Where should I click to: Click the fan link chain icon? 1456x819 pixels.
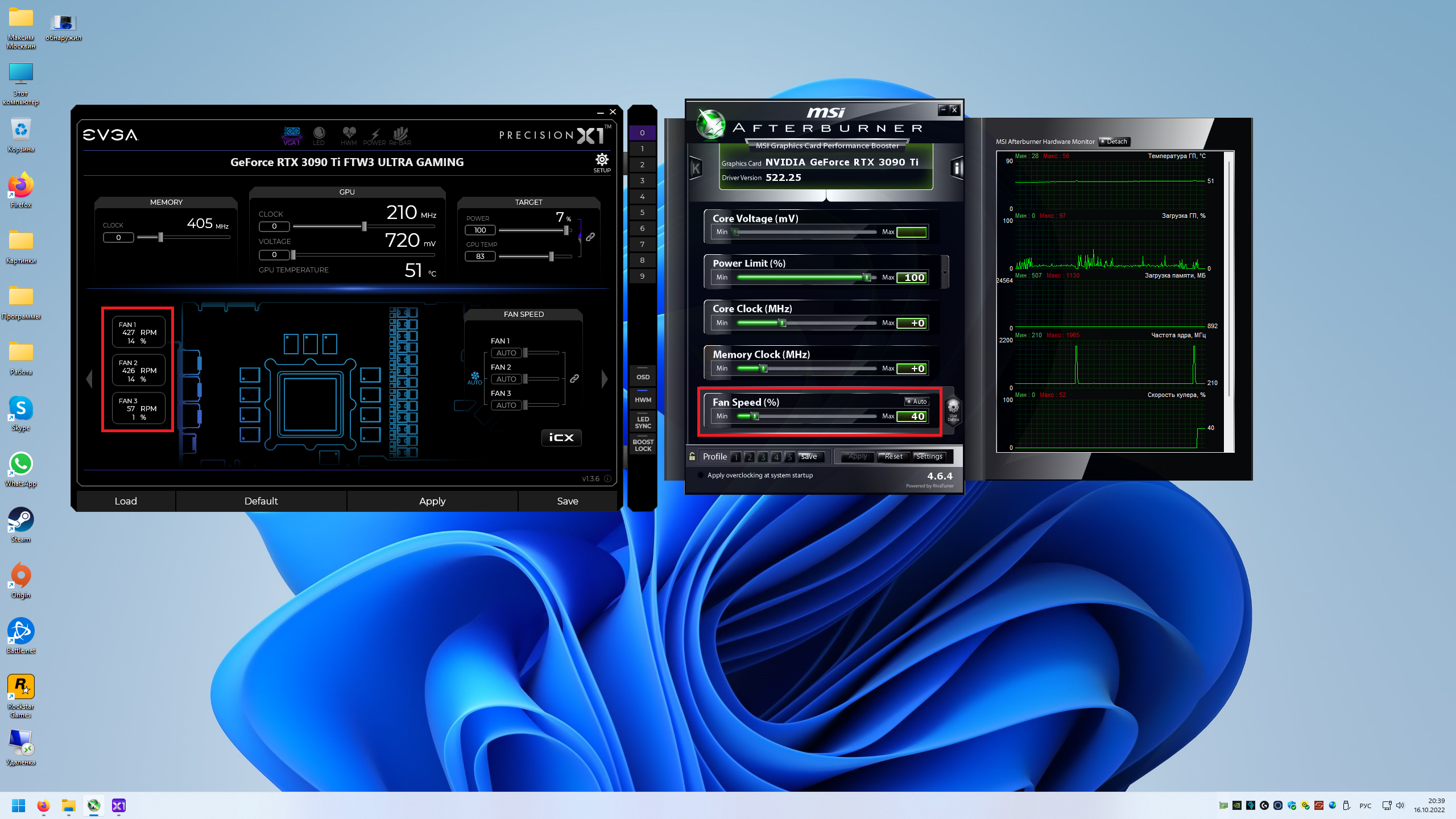[574, 378]
